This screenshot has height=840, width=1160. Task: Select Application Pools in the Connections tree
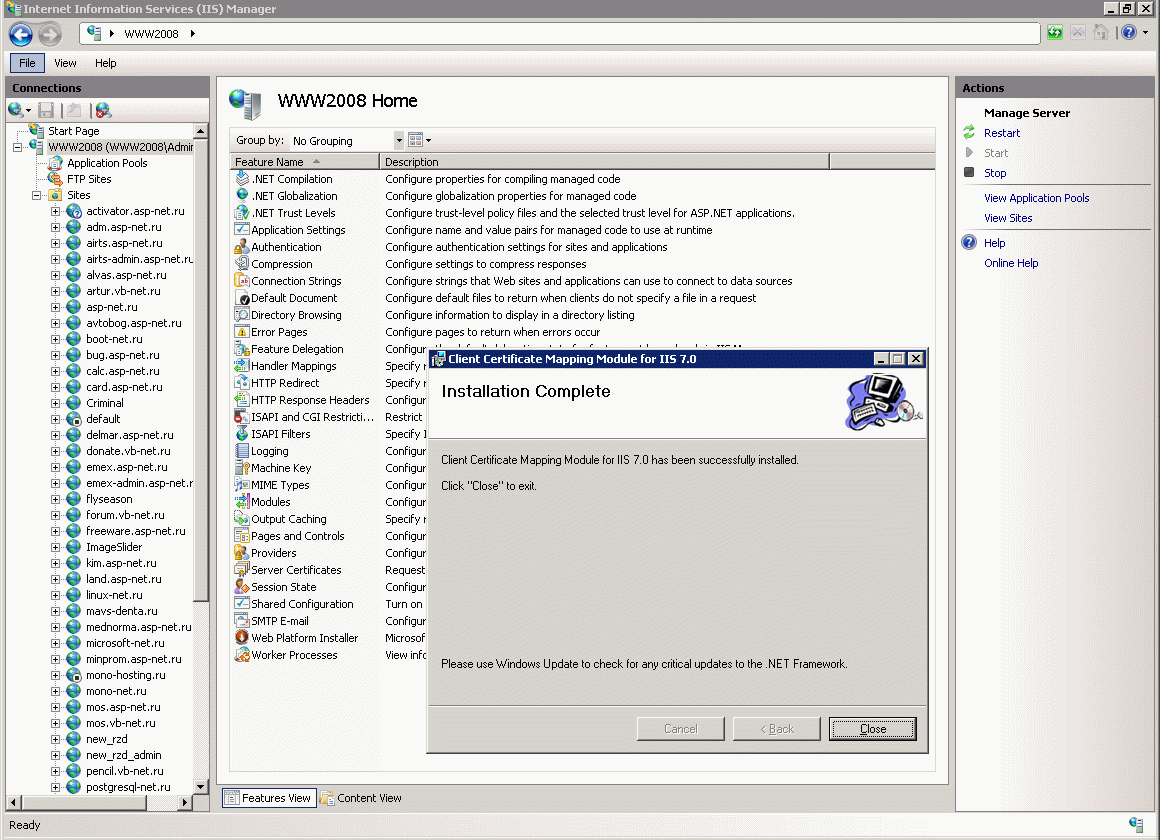tap(107, 163)
